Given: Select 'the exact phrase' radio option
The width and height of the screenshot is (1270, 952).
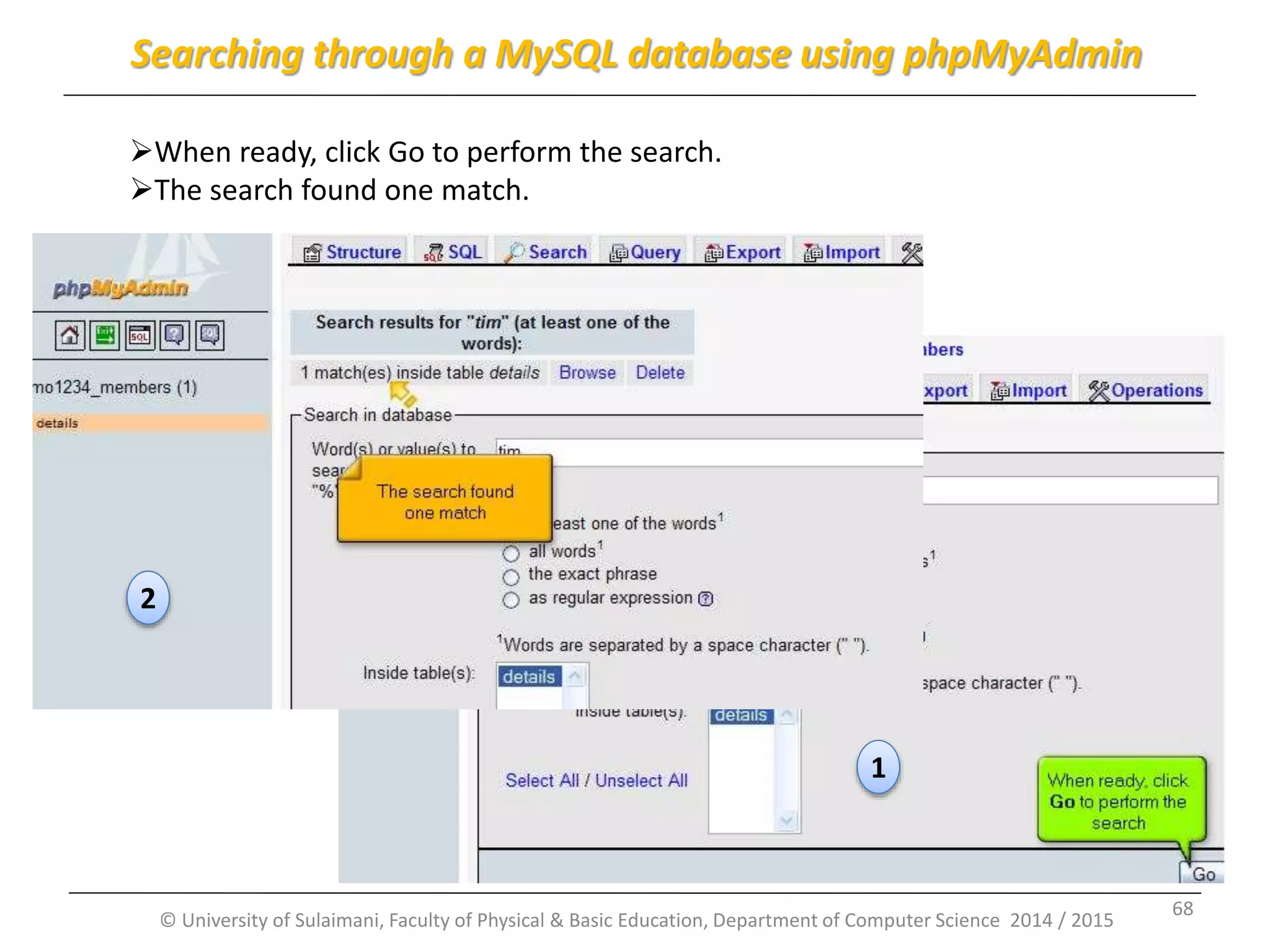Looking at the screenshot, I should 510,577.
